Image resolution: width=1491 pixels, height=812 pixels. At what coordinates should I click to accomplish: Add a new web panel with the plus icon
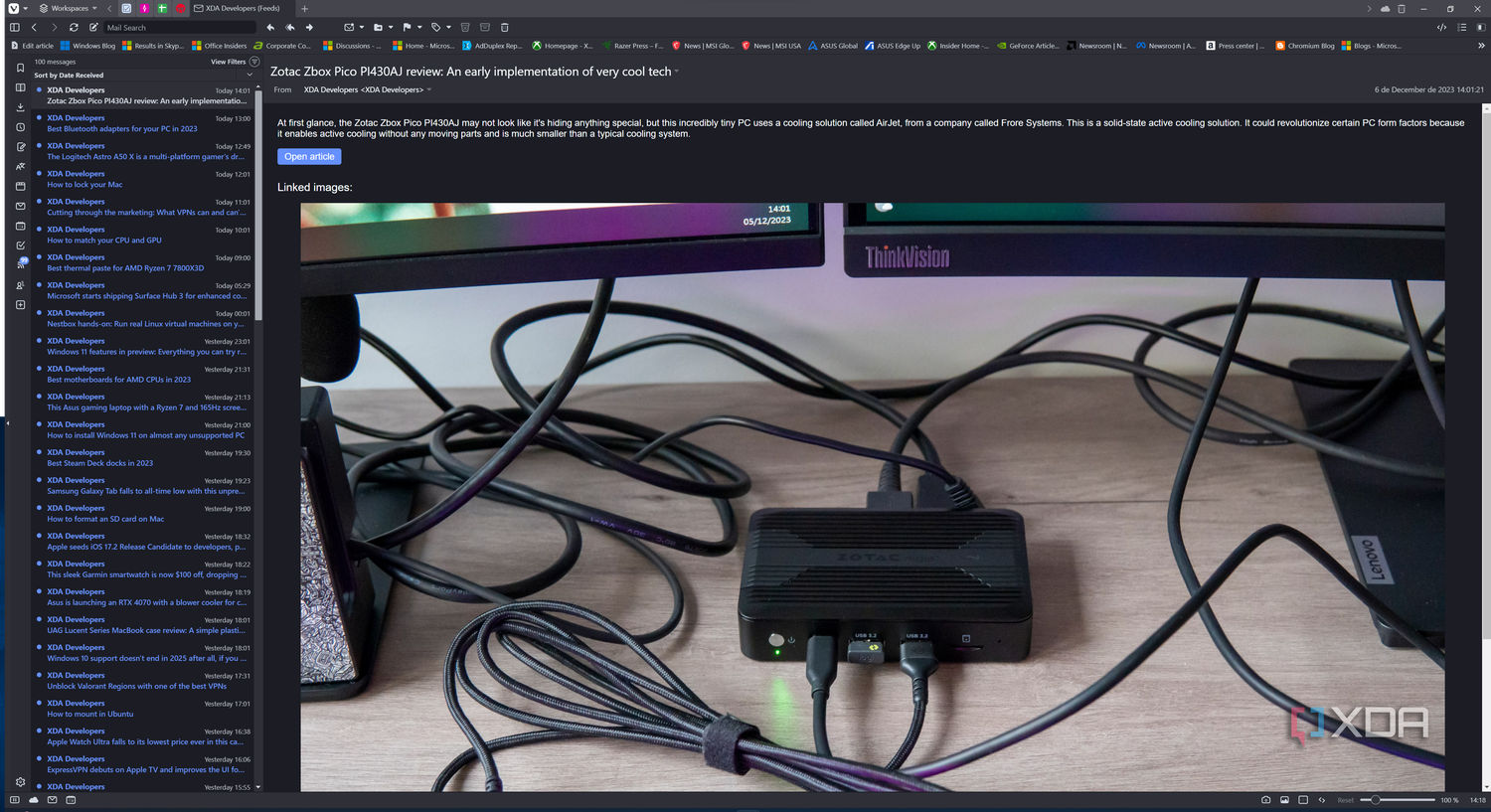tap(20, 305)
